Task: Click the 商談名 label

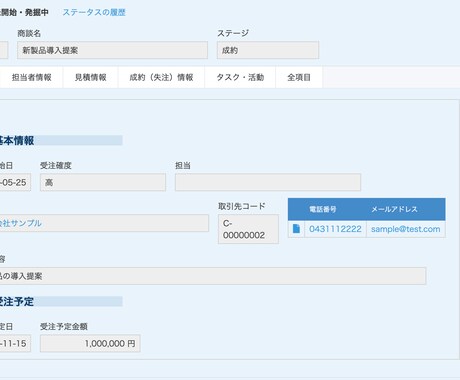Action: tap(29, 33)
